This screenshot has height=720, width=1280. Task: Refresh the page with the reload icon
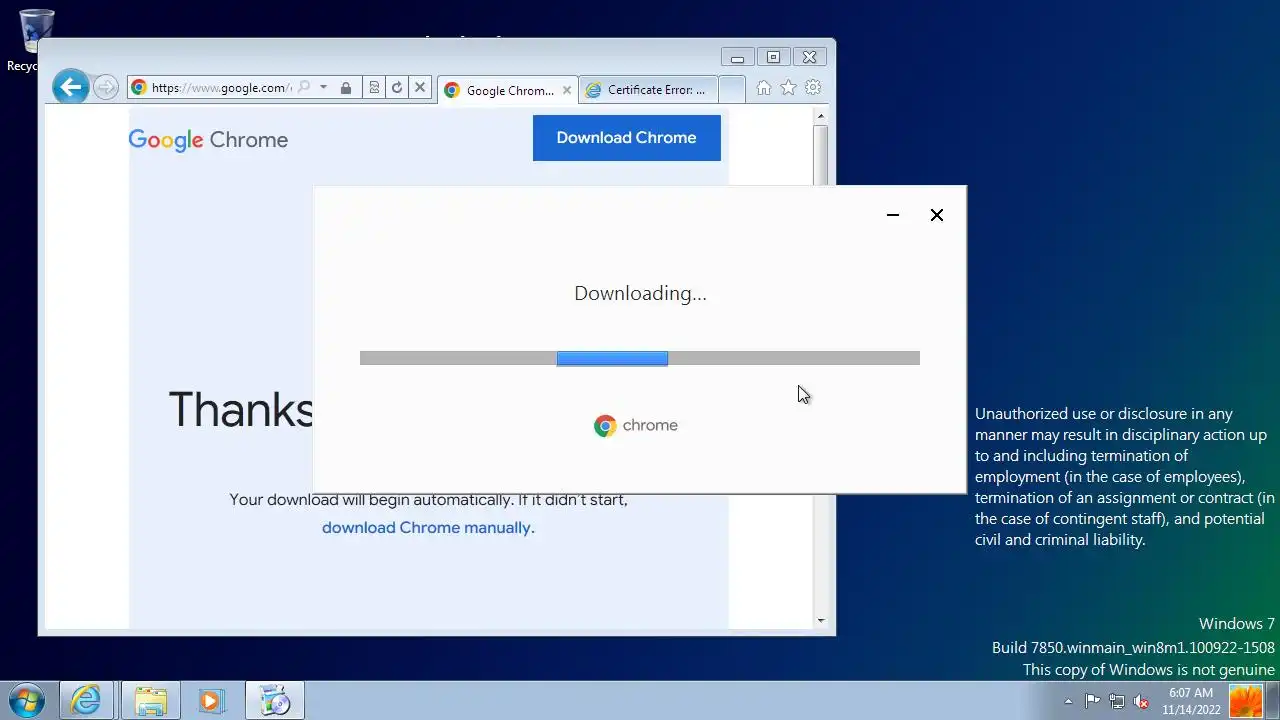397,88
